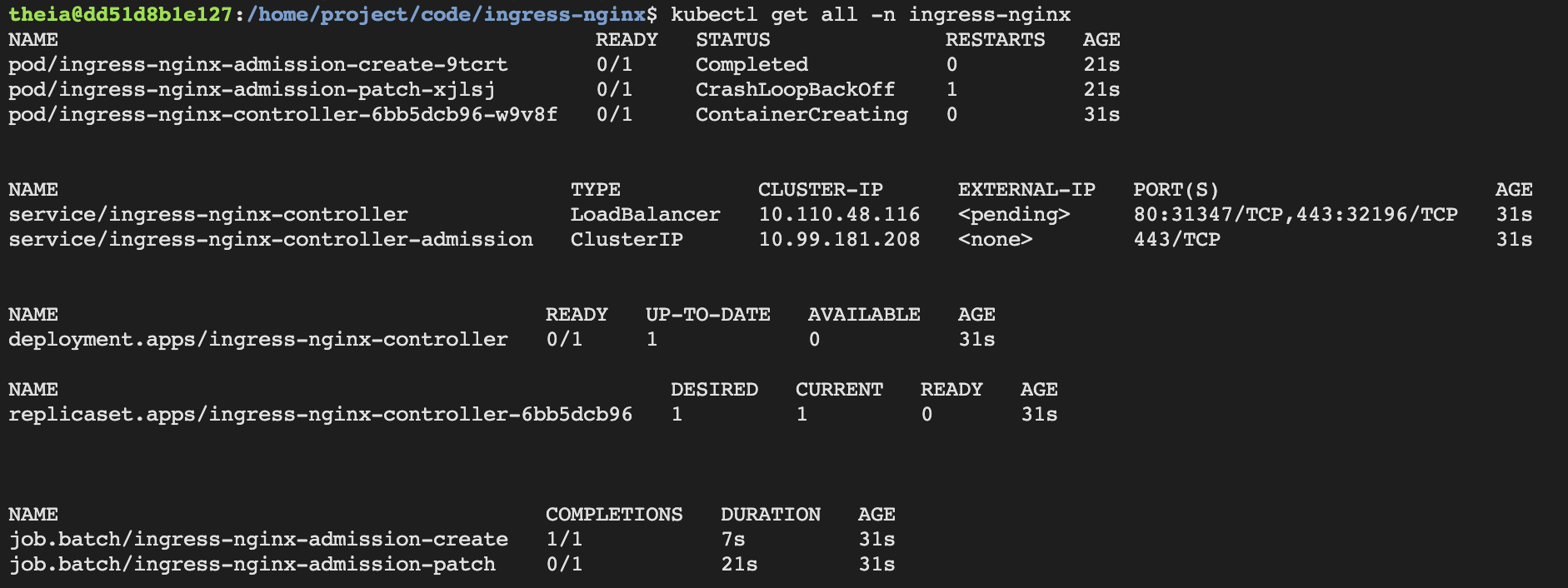Click deployment.apps/ingress-nginx-controller name

click(x=258, y=340)
